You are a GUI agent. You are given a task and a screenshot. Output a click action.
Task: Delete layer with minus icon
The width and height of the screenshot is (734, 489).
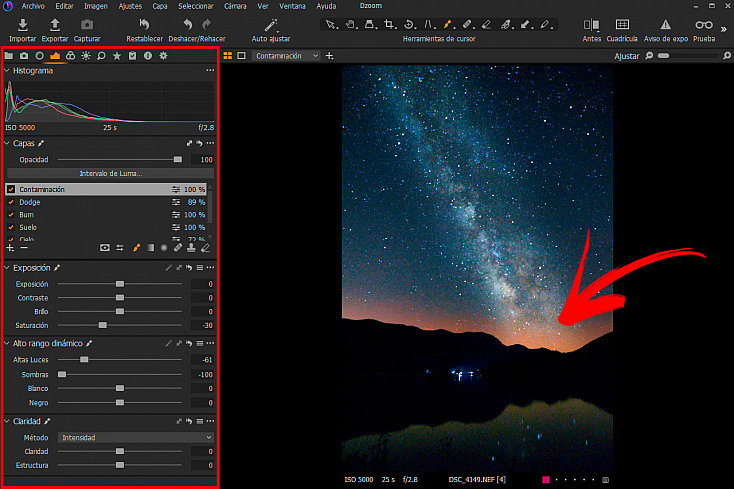pyautogui.click(x=24, y=248)
